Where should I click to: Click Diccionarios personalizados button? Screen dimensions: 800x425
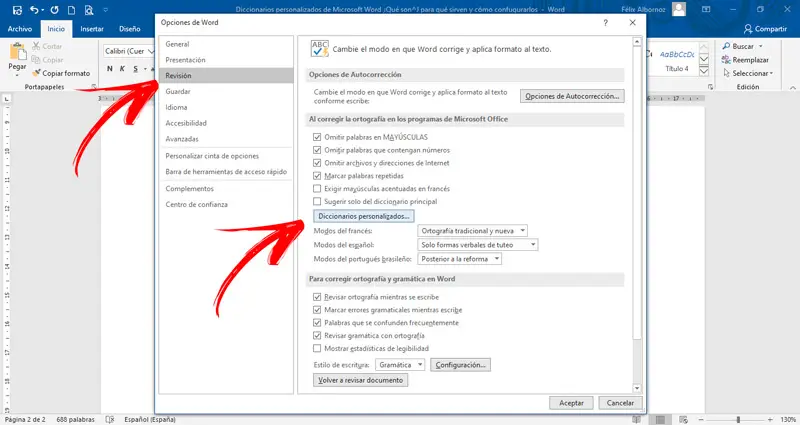click(364, 216)
